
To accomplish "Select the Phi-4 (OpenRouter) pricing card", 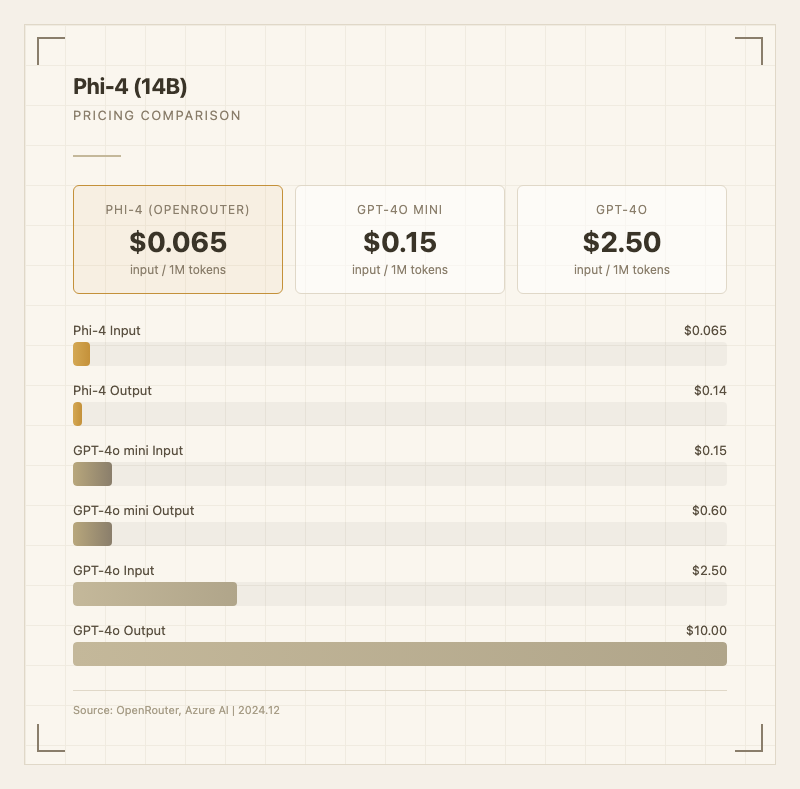I will [x=178, y=239].
